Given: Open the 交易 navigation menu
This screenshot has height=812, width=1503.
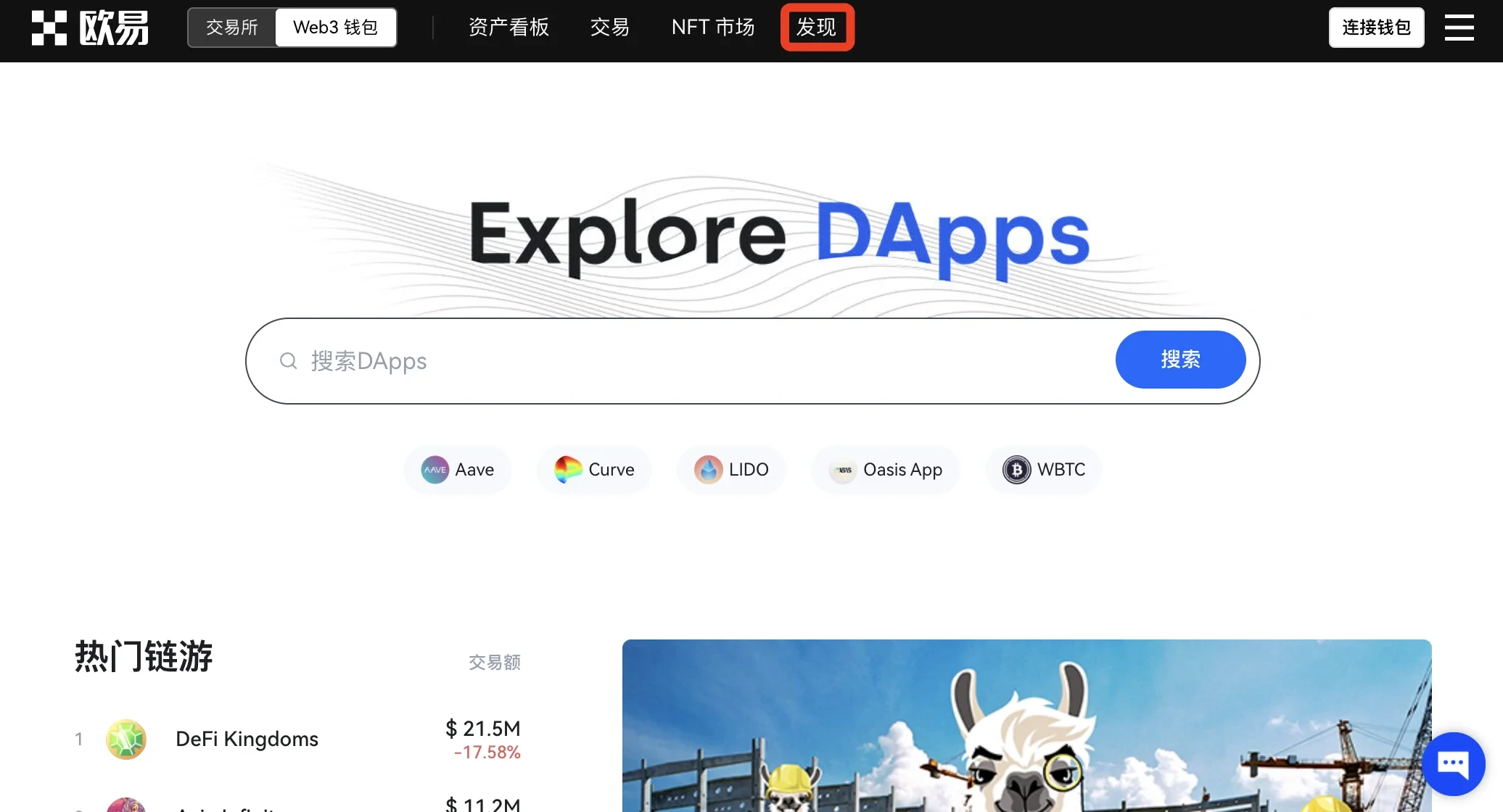Looking at the screenshot, I should tap(609, 28).
